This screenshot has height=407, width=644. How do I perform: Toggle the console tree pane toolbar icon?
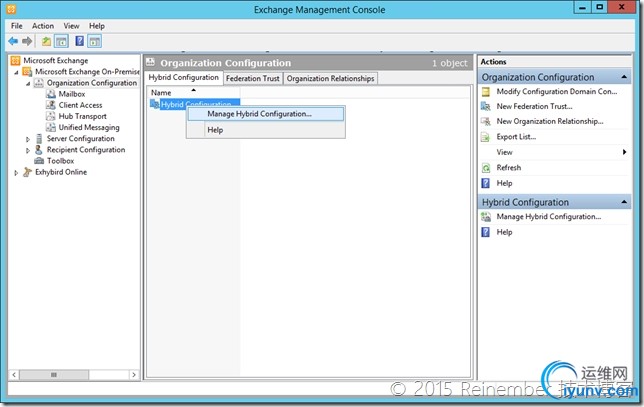pyautogui.click(x=62, y=41)
